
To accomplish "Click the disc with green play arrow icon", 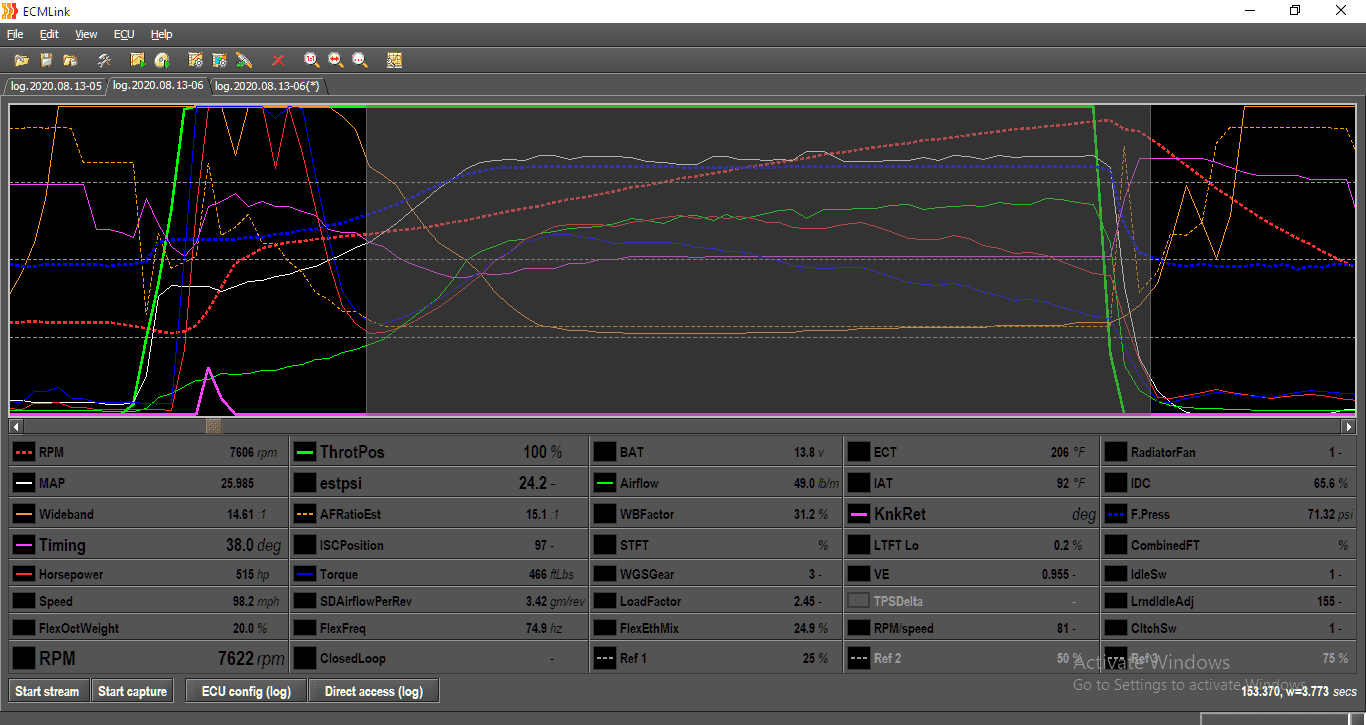I will (x=161, y=60).
